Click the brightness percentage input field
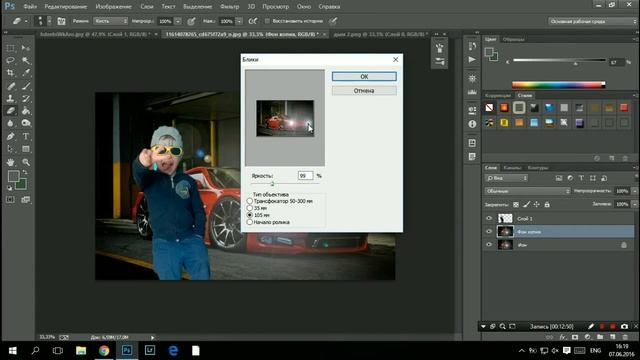The image size is (640, 360). point(305,176)
